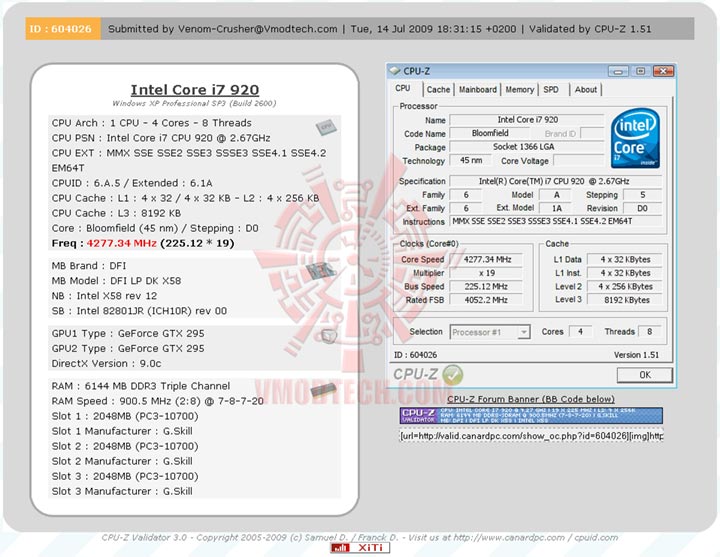Screen dimensions: 720x557
Task: Click the Code Name field Bloomfield
Action: (490, 133)
